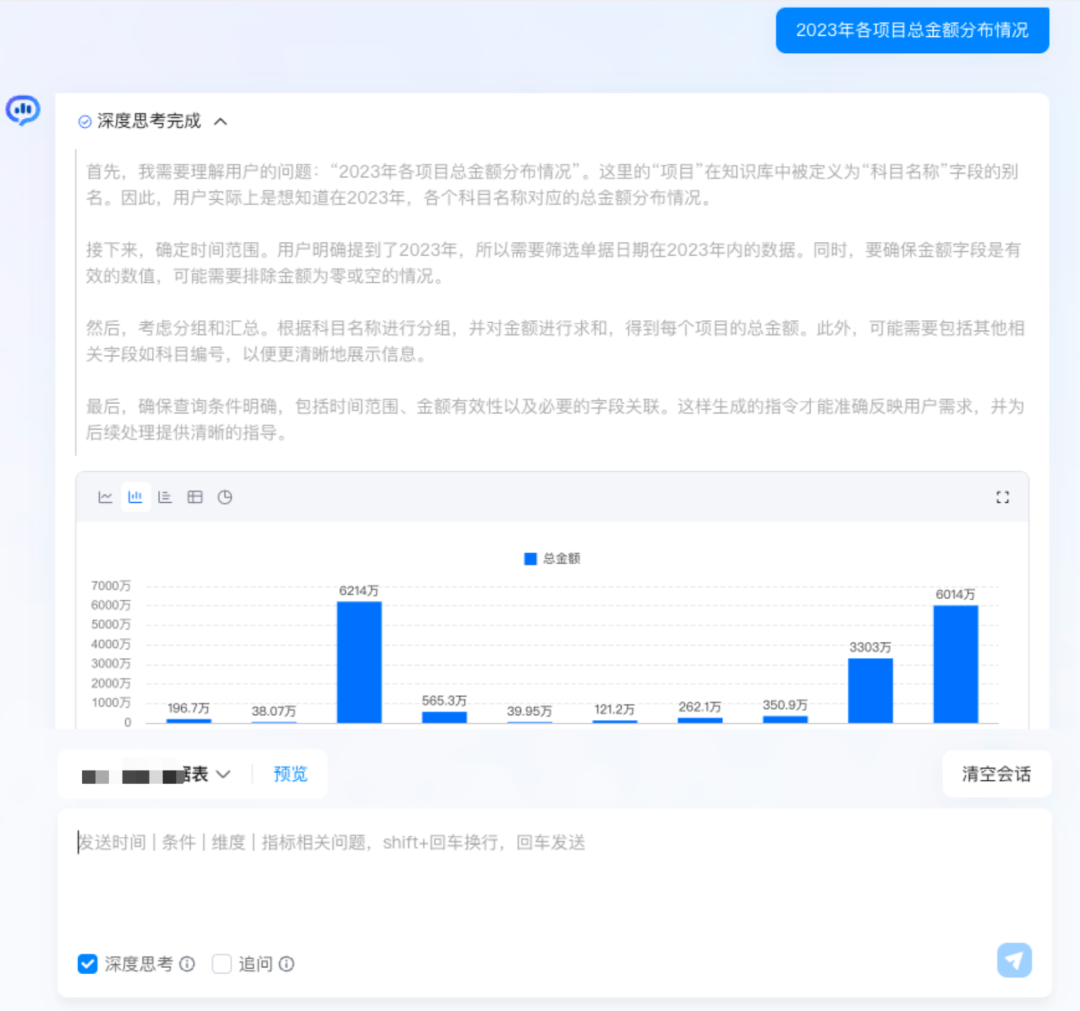
Task: Click the check mark beside 深度思考完成
Action: click(85, 122)
